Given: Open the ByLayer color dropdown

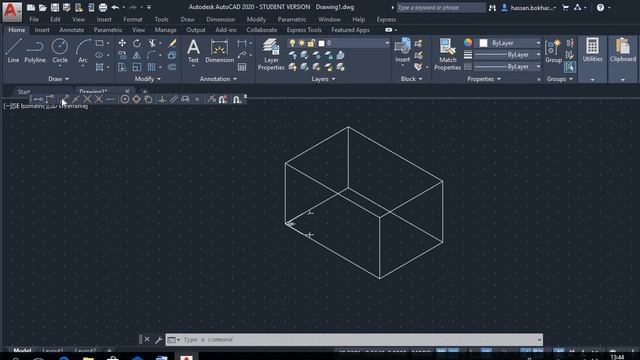Looking at the screenshot, I should (x=510, y=43).
